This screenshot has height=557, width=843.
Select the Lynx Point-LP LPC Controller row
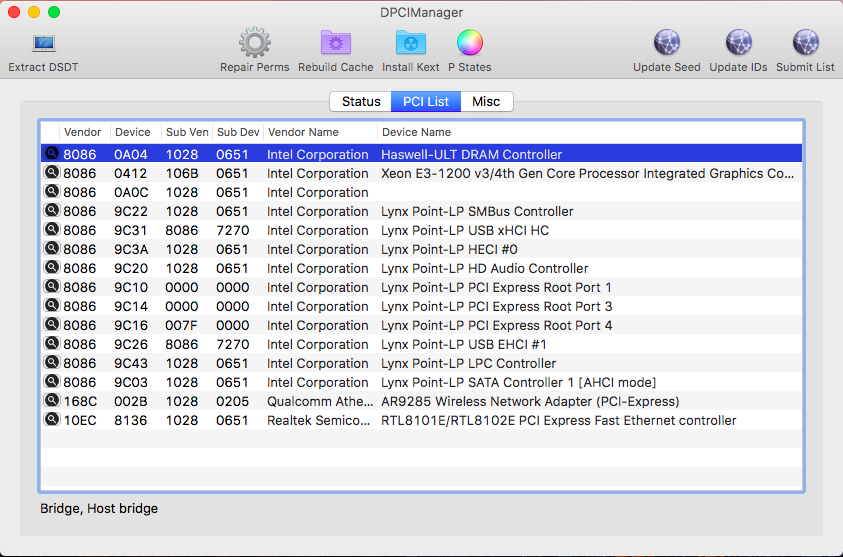point(468,363)
